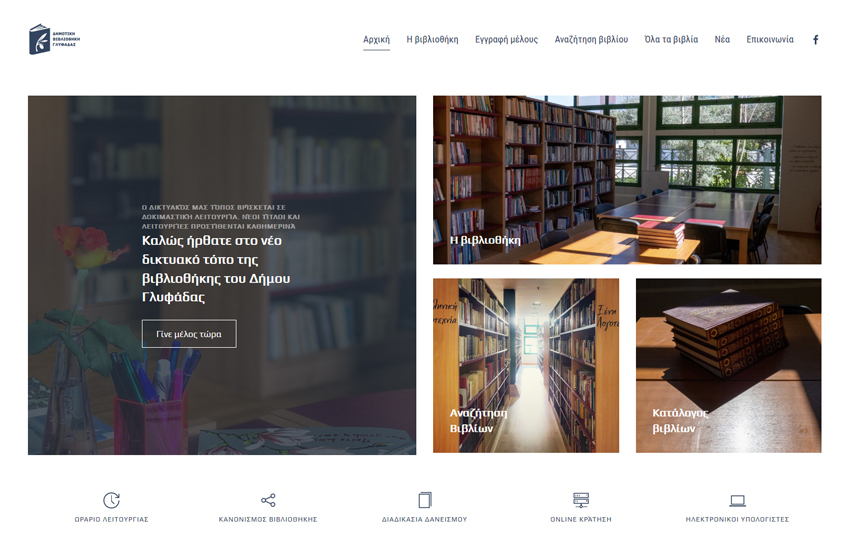The width and height of the screenshot is (850, 535).
Task: Click the laptop icon for ΗΛΕΚΤΡΟΝΙΚΟΙ ΥΠΟΛΟΓΙΣΤΕΣ
Action: click(x=737, y=500)
